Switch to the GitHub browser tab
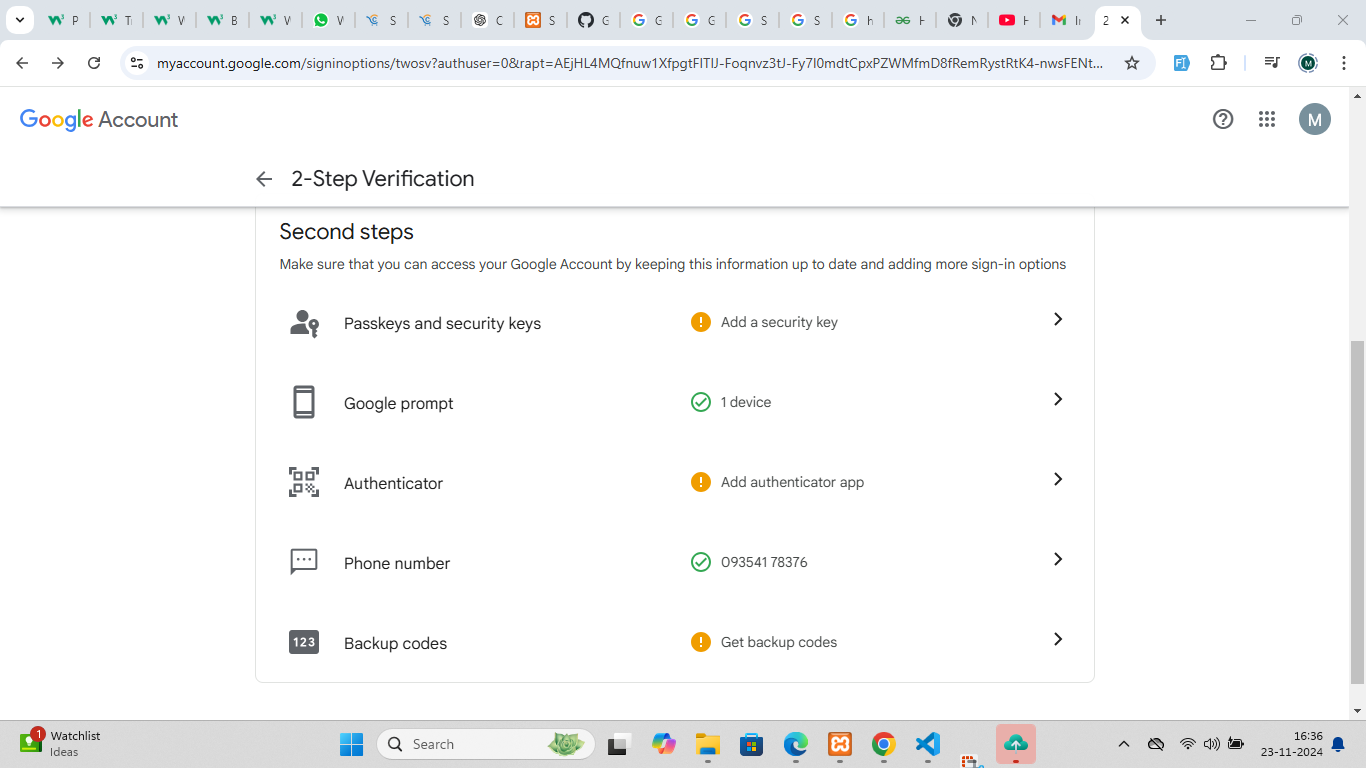This screenshot has width=1366, height=768. coord(594,20)
